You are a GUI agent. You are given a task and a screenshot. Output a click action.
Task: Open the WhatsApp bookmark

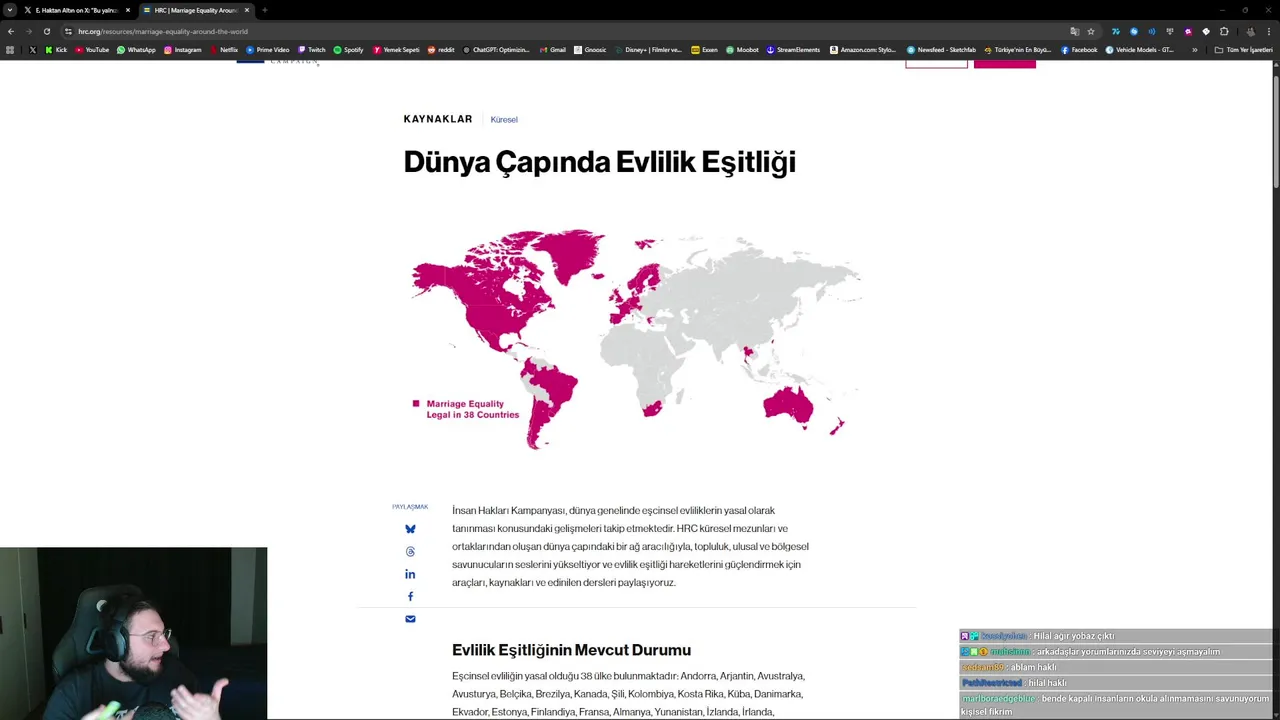136,50
